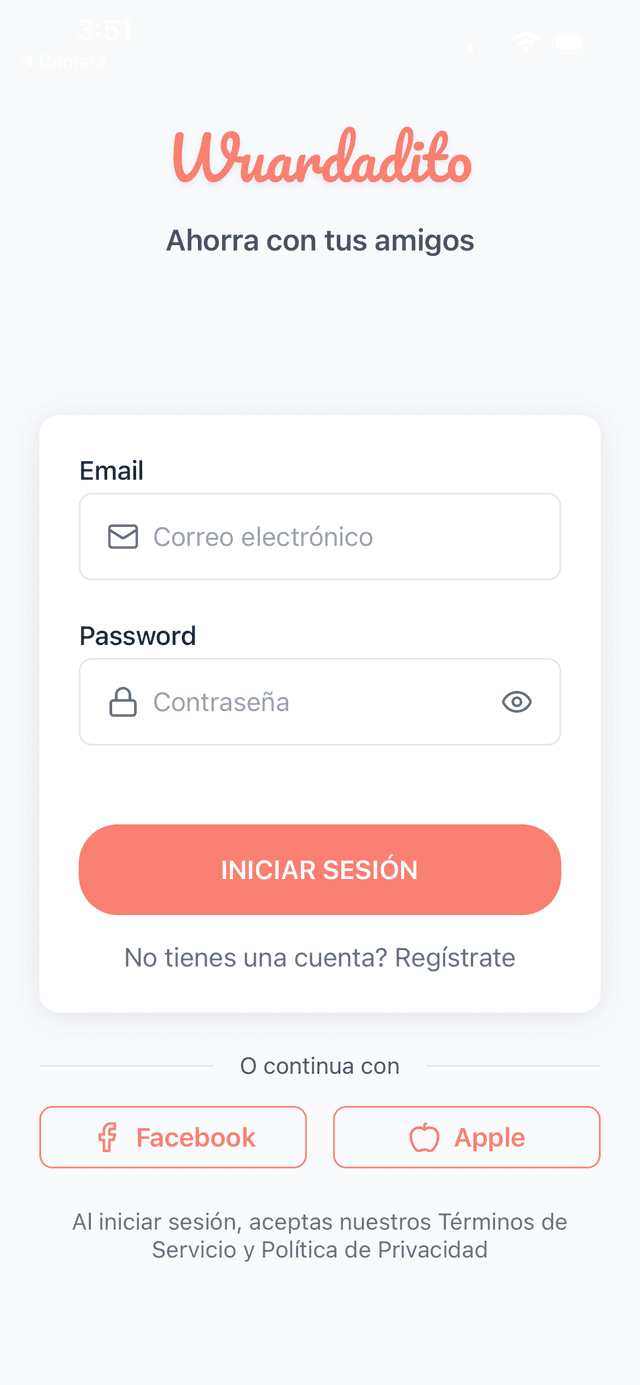The width and height of the screenshot is (640, 1385).
Task: Select the Correo electrónico input field
Action: 320,537
